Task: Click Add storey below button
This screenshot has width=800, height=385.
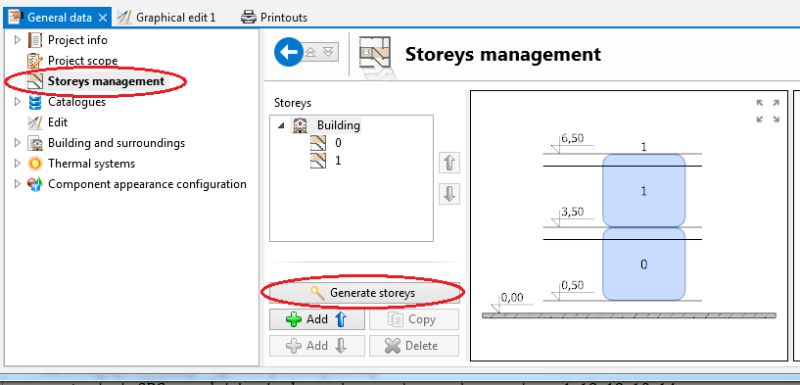Action: (x=317, y=346)
